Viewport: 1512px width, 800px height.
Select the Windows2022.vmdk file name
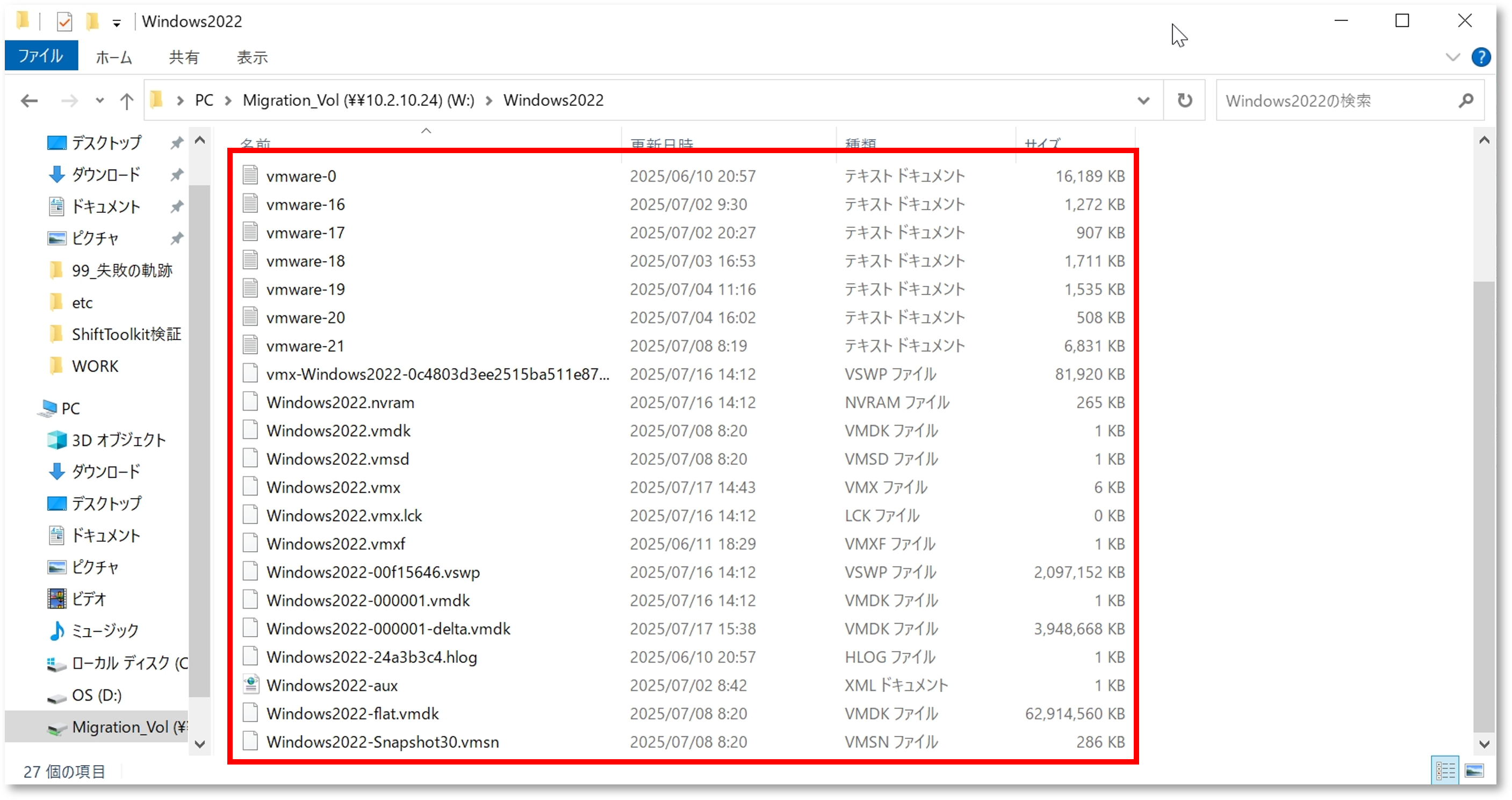338,430
